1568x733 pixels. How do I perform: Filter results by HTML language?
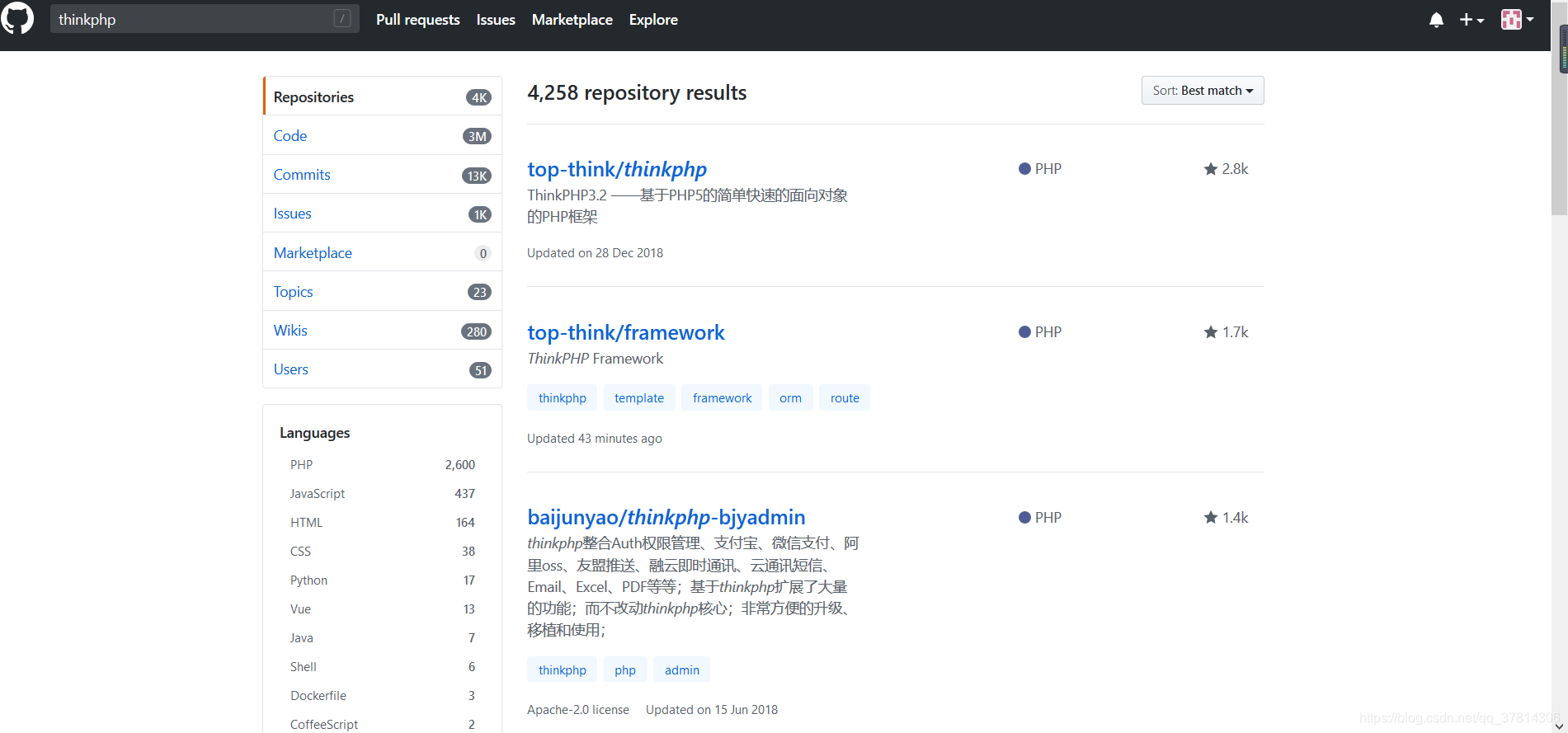(382, 523)
